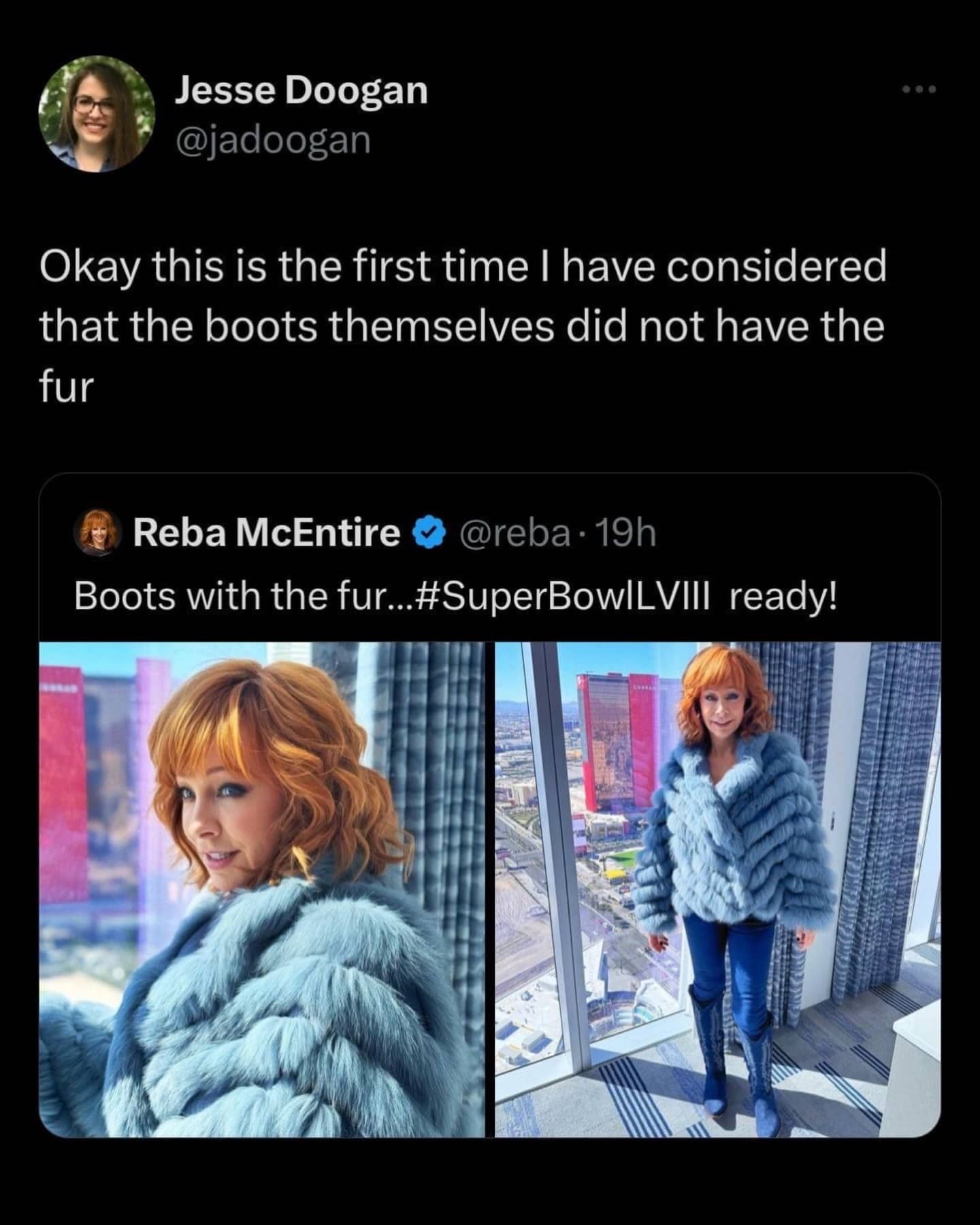Click the main tweet text area
980x1225 pixels.
pyautogui.click(x=463, y=320)
